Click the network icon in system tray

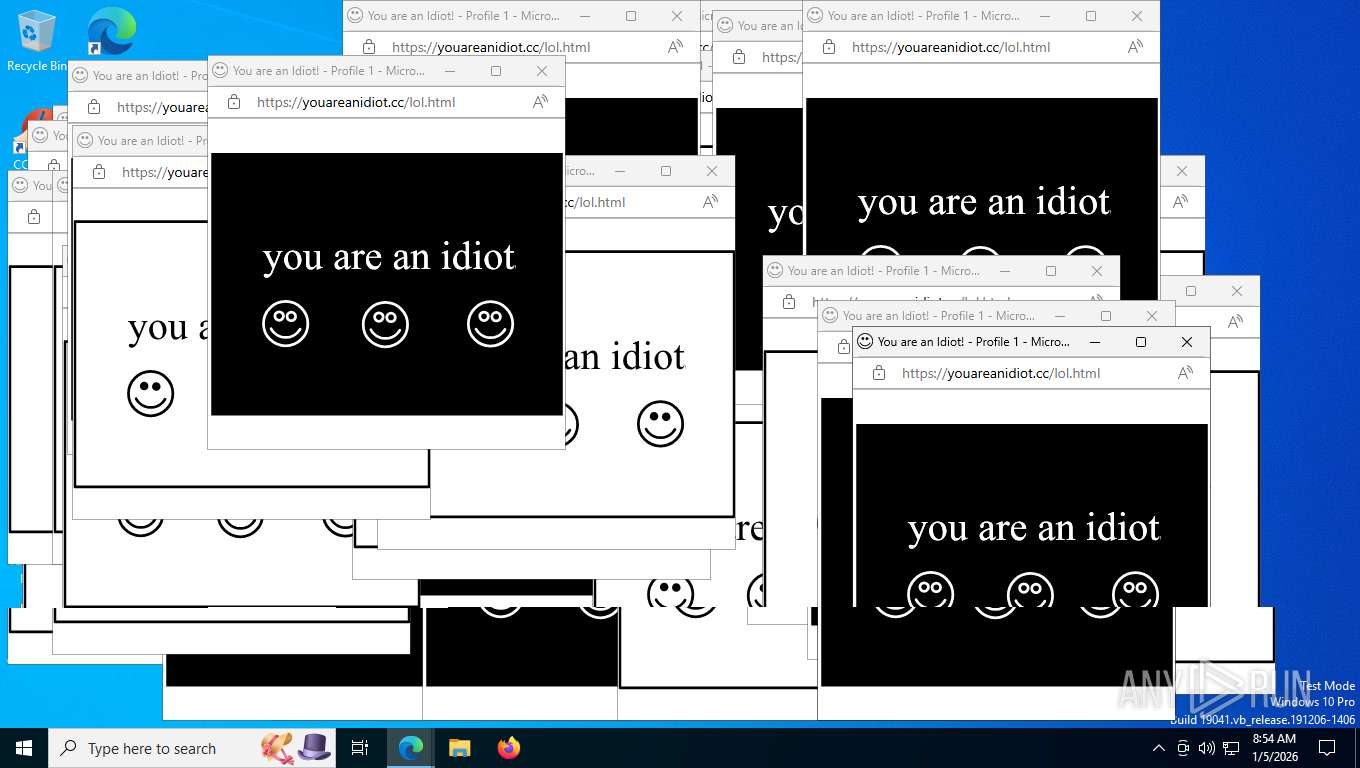pyautogui.click(x=1231, y=748)
